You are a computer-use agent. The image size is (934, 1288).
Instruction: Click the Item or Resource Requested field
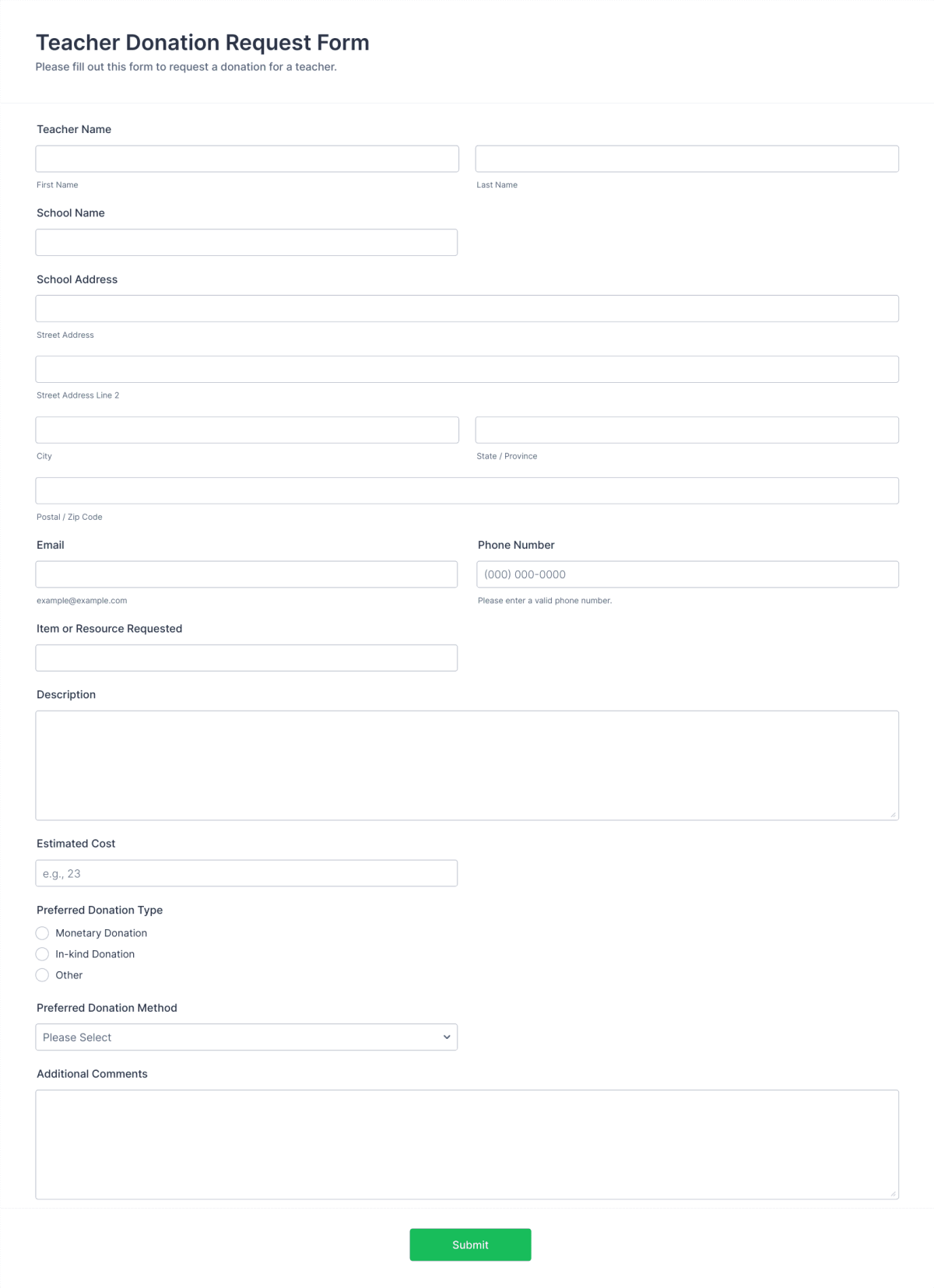246,657
